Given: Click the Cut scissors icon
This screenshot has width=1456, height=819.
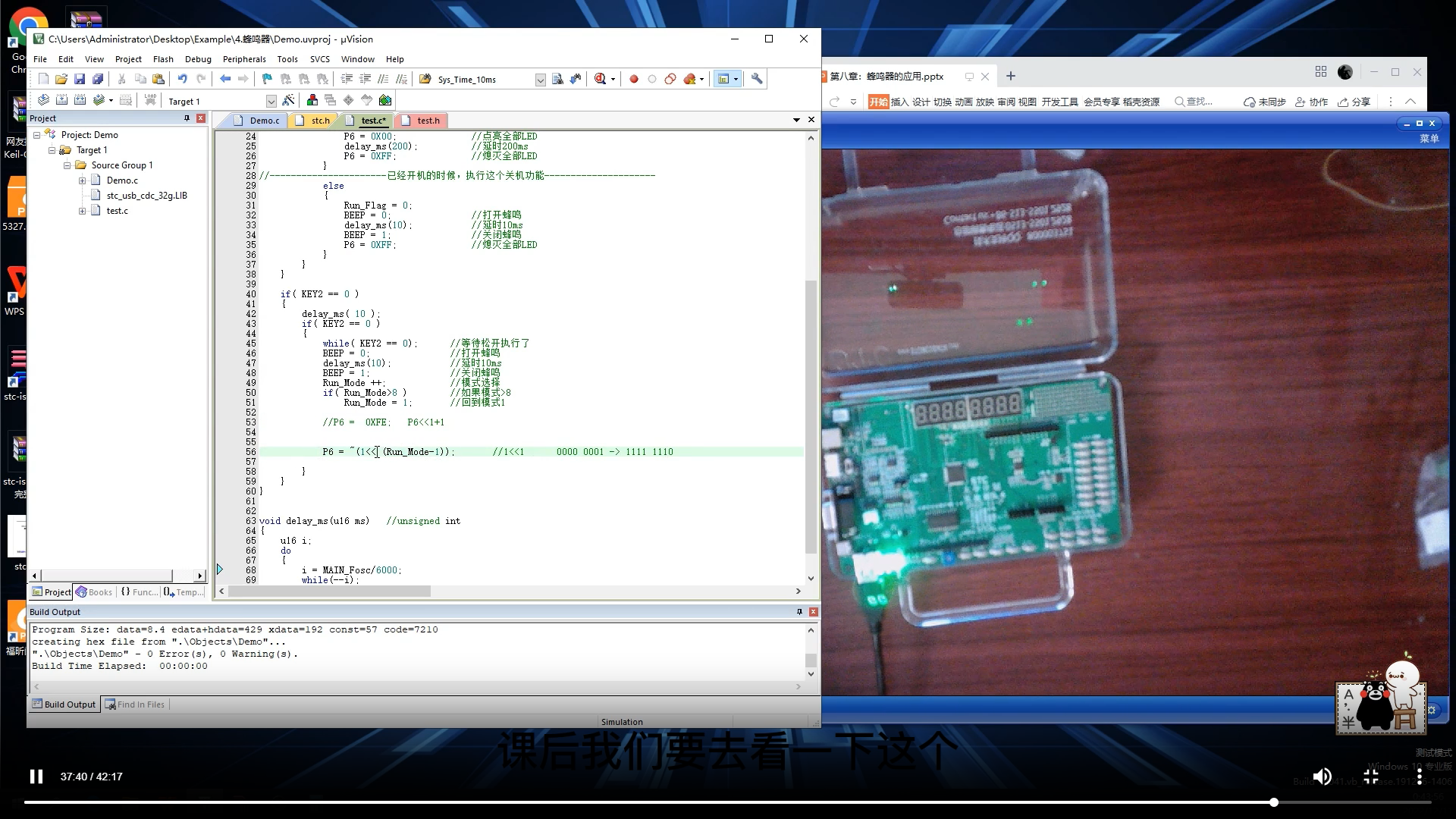Looking at the screenshot, I should [x=122, y=79].
